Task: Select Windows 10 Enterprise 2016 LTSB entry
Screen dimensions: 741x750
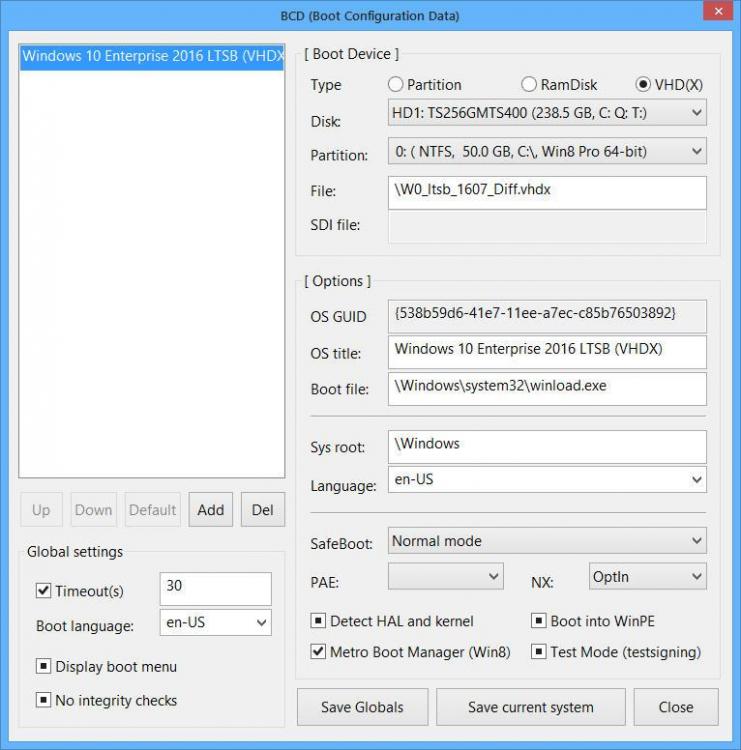Action: [x=152, y=56]
